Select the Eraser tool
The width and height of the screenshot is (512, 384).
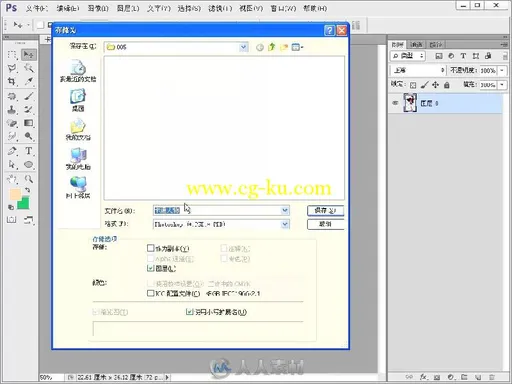(x=12, y=123)
